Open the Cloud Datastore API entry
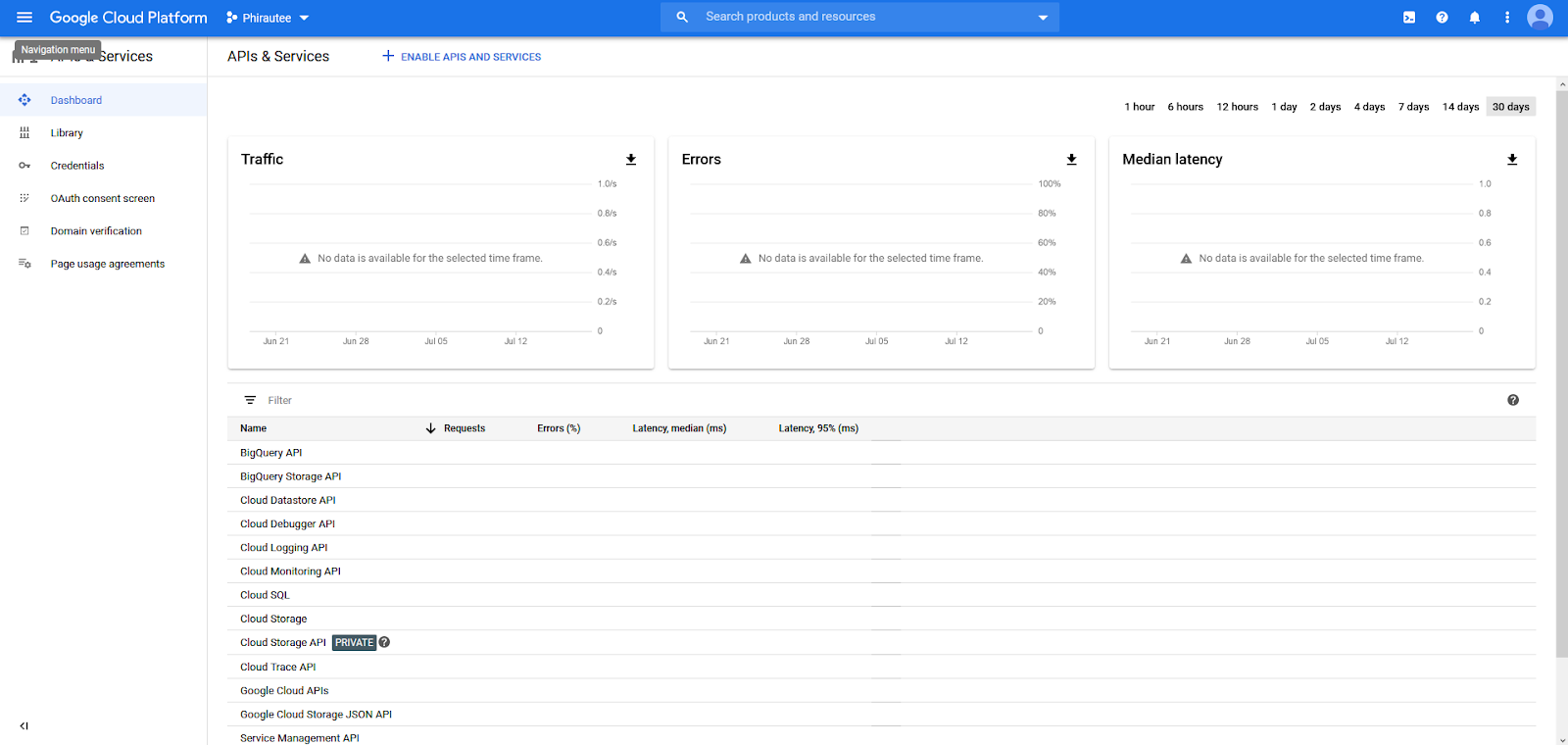The height and width of the screenshot is (745, 1568). [288, 500]
